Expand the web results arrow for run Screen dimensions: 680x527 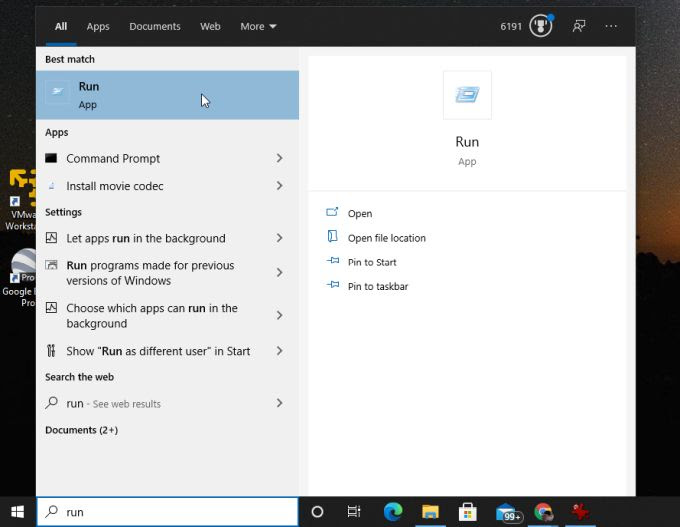pyautogui.click(x=279, y=403)
